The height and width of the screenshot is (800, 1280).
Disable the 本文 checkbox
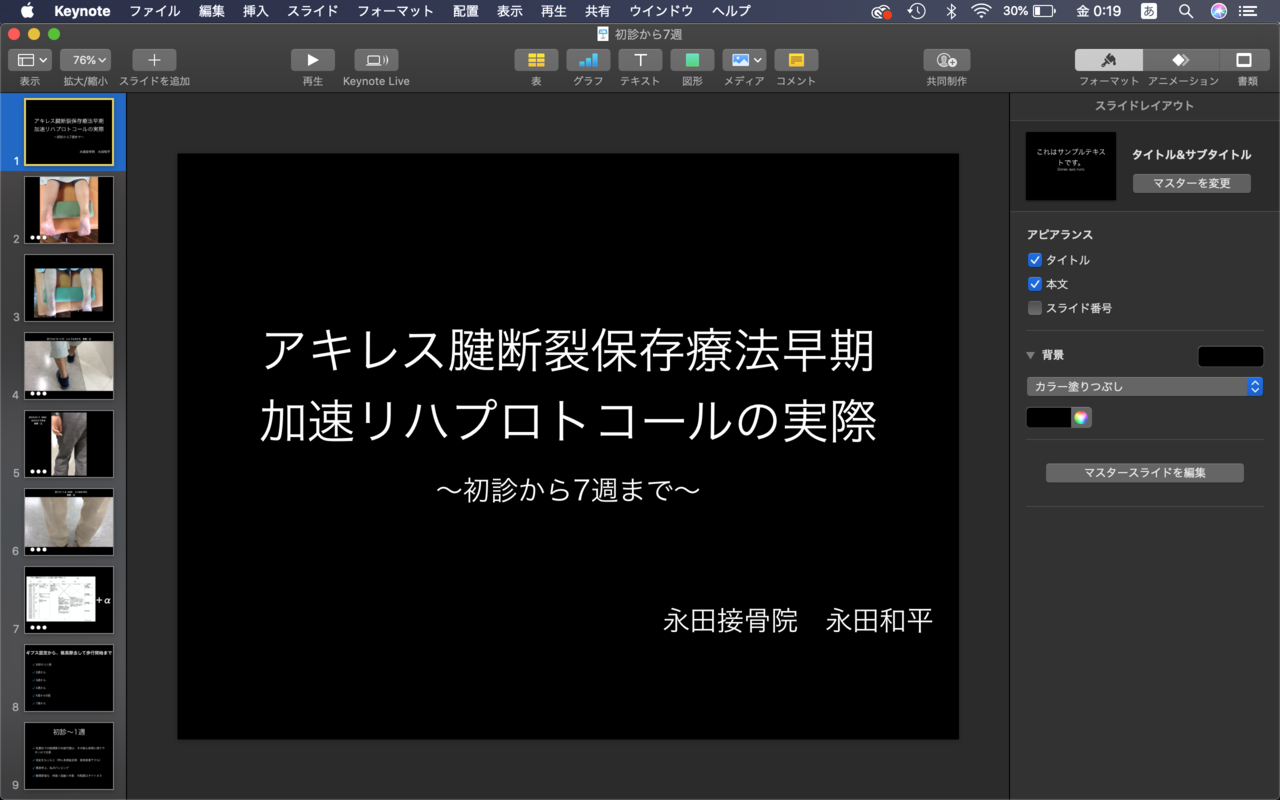click(x=1035, y=284)
